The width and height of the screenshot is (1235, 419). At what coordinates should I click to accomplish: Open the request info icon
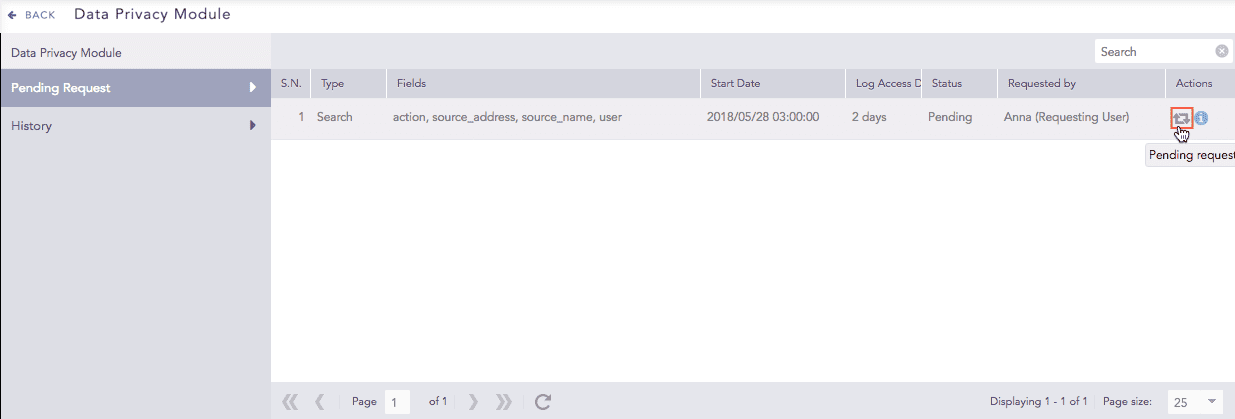pyautogui.click(x=1201, y=118)
